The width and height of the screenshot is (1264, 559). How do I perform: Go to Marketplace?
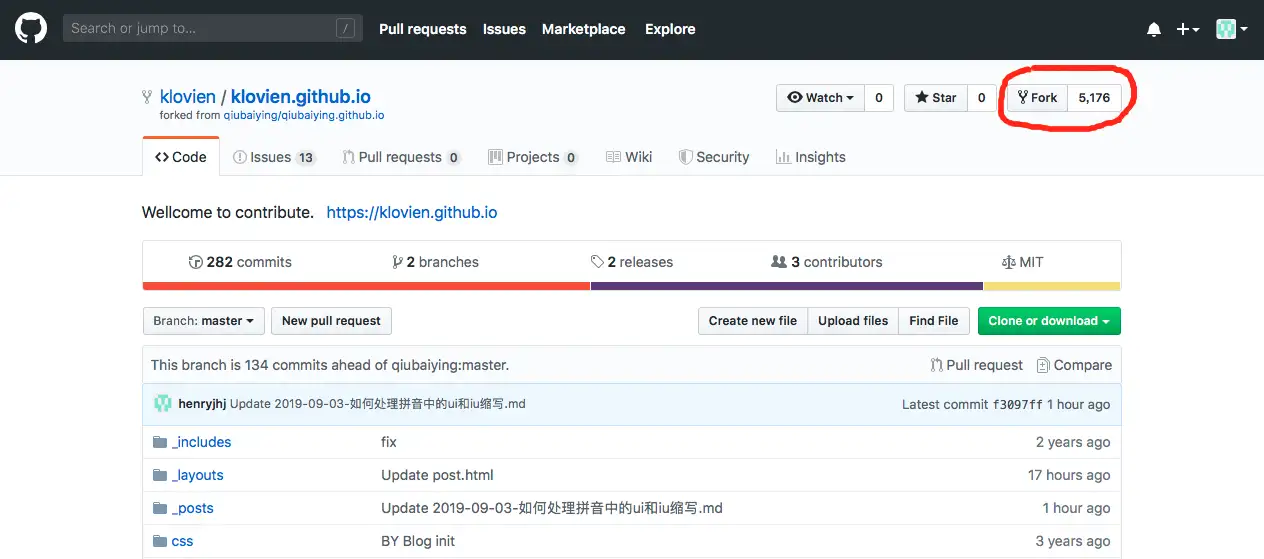point(583,29)
